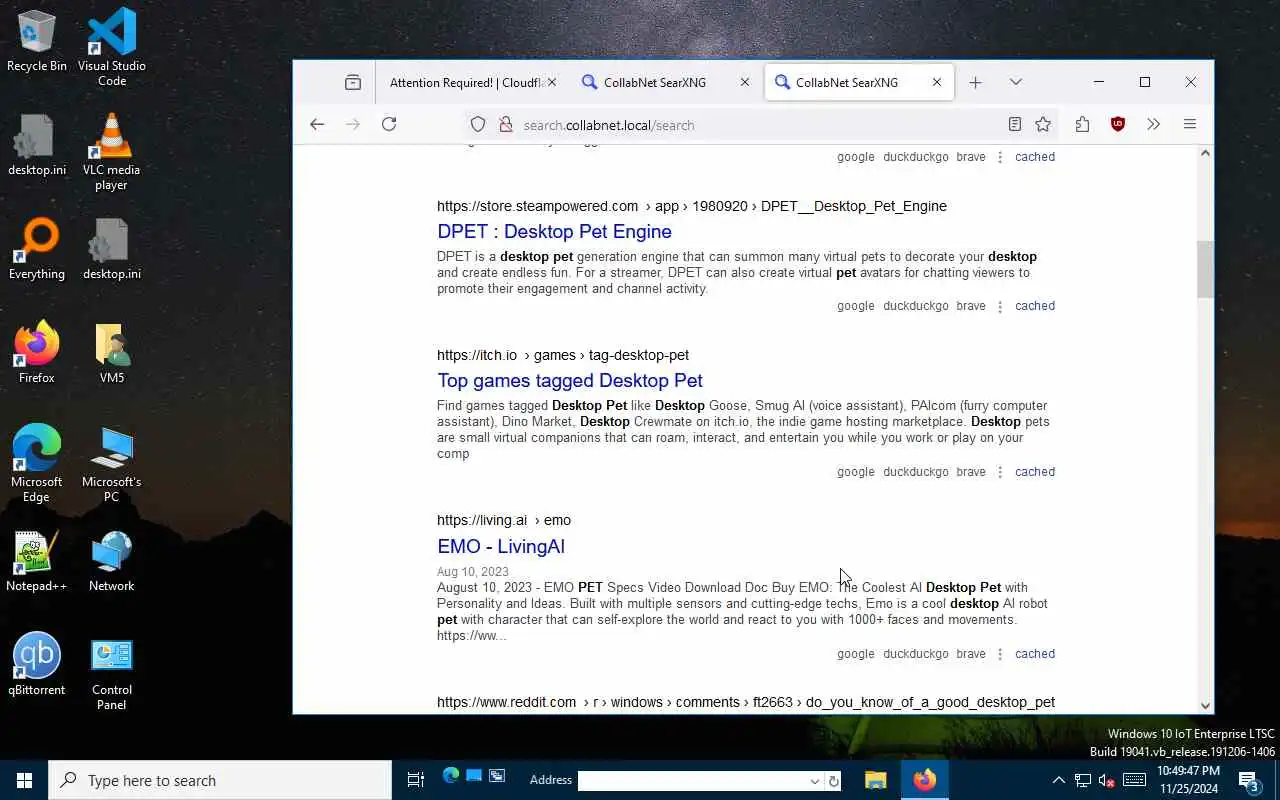The image size is (1280, 800).
Task: Reload the current search page
Action: 389,124
